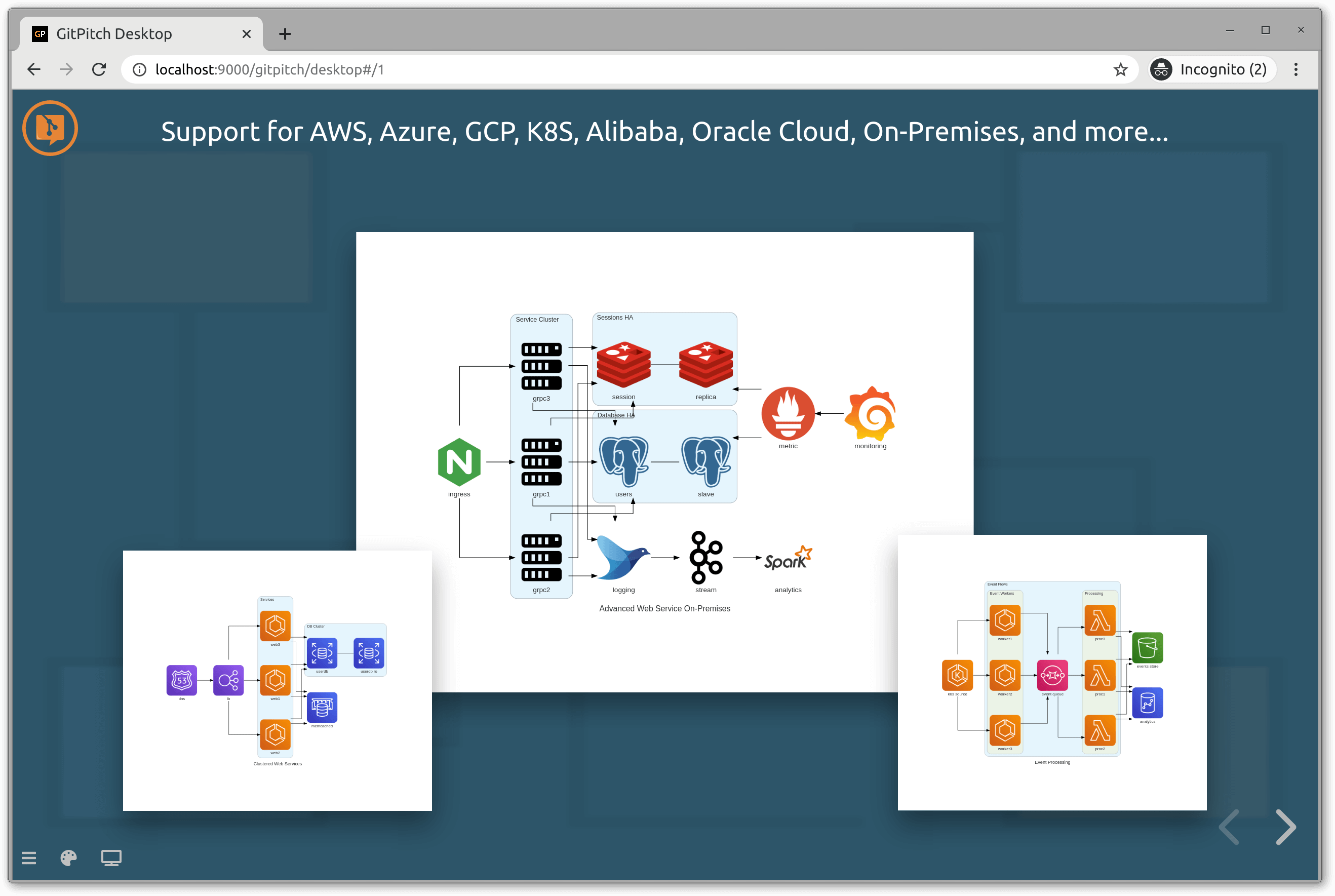Click the Spark analytics icon
Image resolution: width=1335 pixels, height=896 pixels.
point(788,558)
